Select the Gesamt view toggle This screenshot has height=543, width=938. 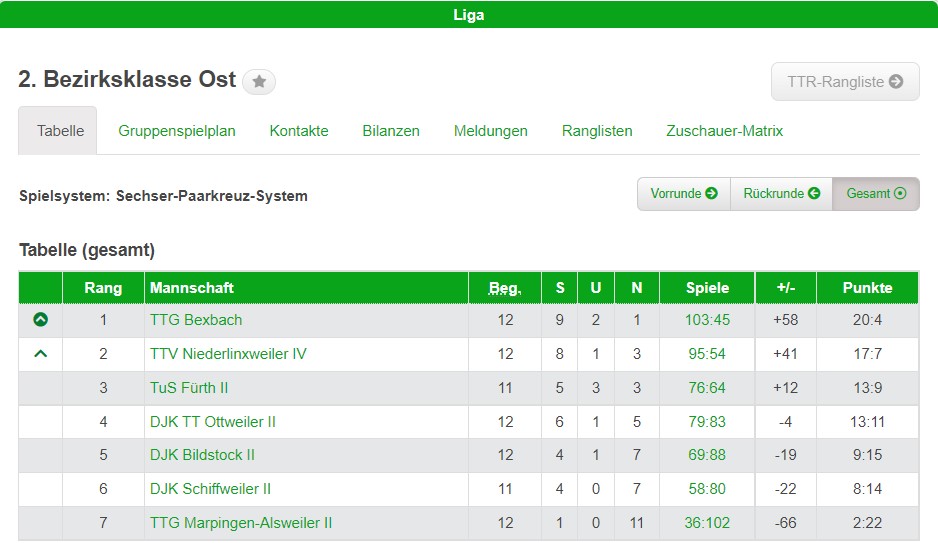(x=876, y=194)
